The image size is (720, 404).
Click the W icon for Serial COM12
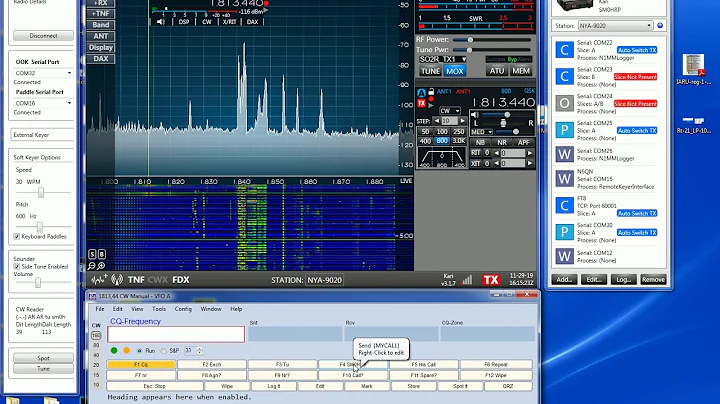pyautogui.click(x=564, y=256)
